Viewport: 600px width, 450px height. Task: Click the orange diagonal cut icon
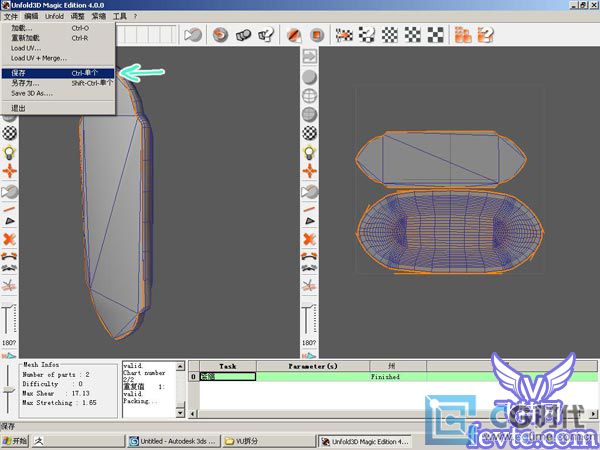294,35
